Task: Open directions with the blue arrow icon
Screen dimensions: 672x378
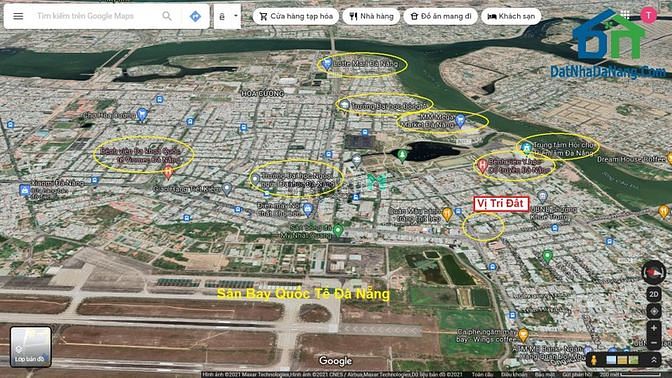Action: pos(195,16)
